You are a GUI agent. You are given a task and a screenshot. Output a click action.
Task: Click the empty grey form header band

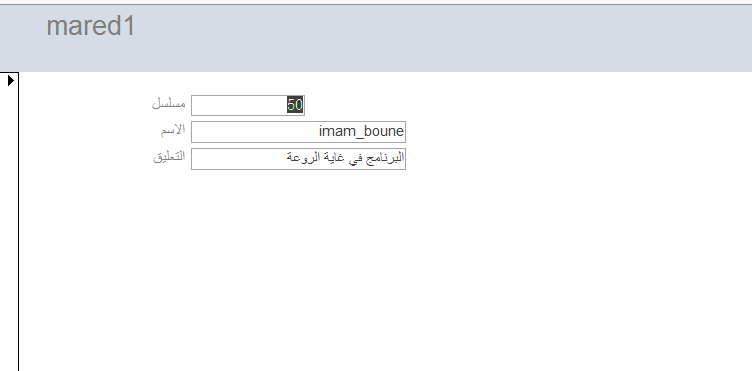tap(432, 38)
